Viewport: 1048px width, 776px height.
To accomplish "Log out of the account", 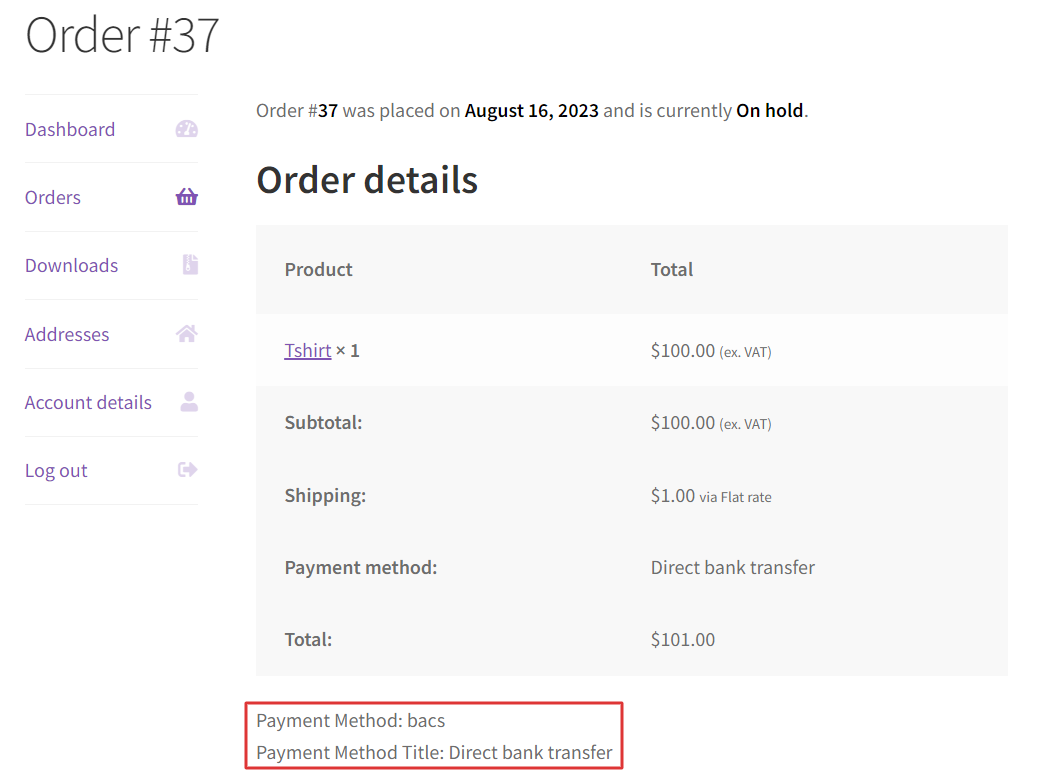I will (x=56, y=470).
